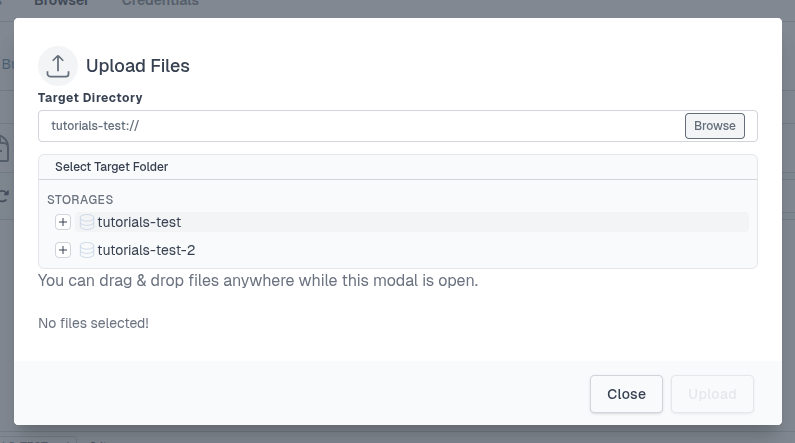The width and height of the screenshot is (795, 443).
Task: Click the Select Target Folder panel header
Action: coord(111,167)
